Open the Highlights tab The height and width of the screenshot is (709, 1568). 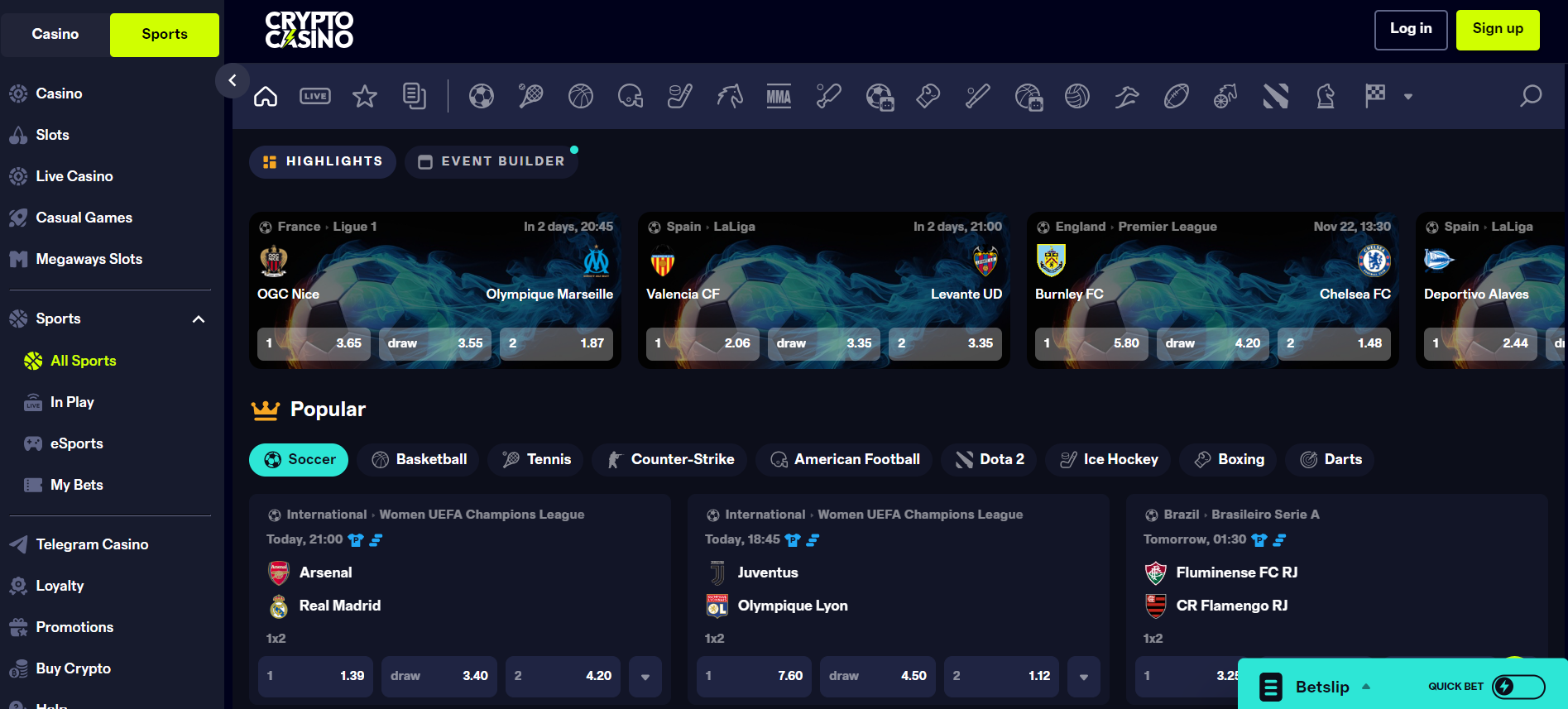(323, 161)
